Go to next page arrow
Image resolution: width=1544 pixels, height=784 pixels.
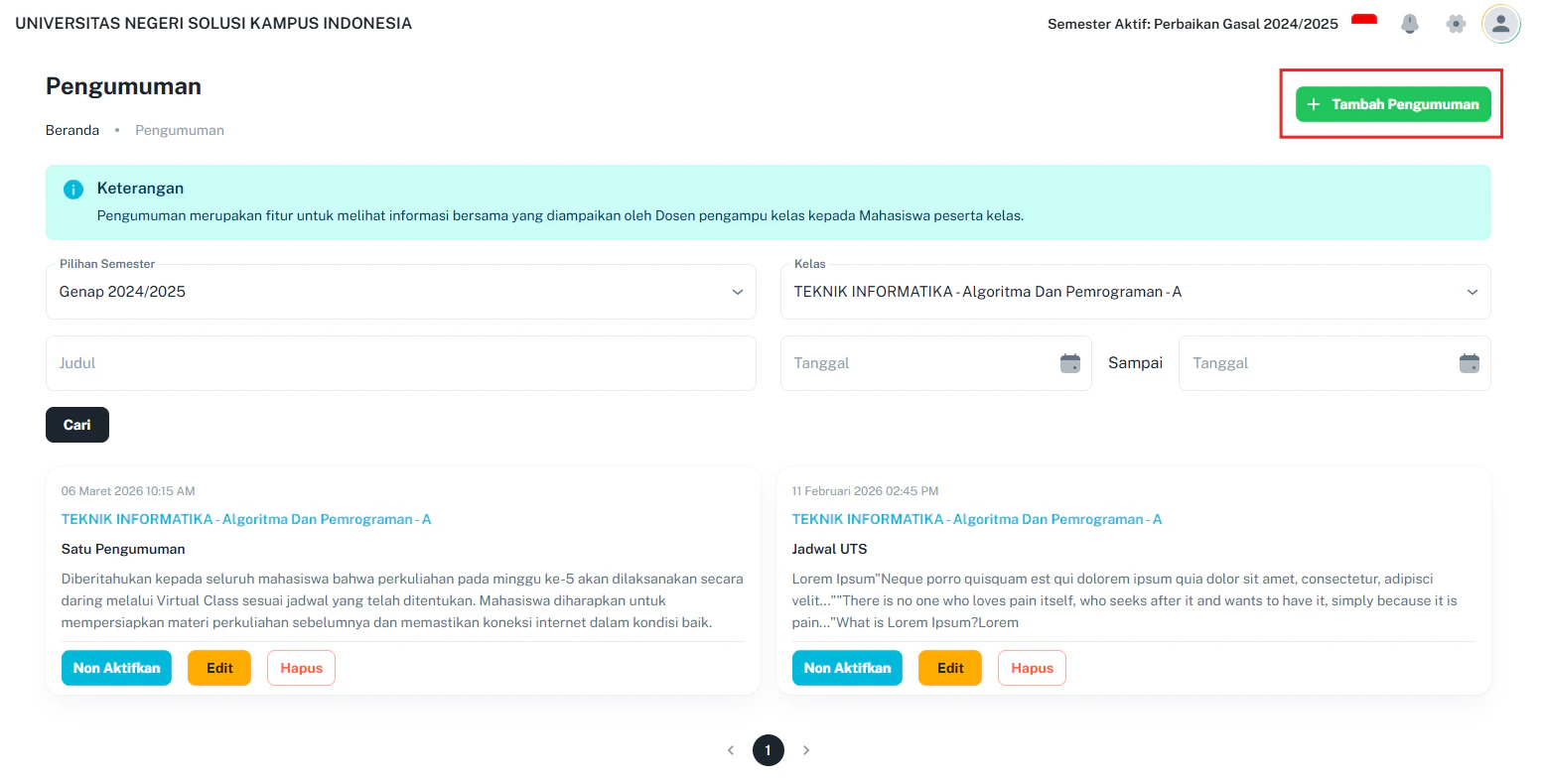(x=806, y=750)
